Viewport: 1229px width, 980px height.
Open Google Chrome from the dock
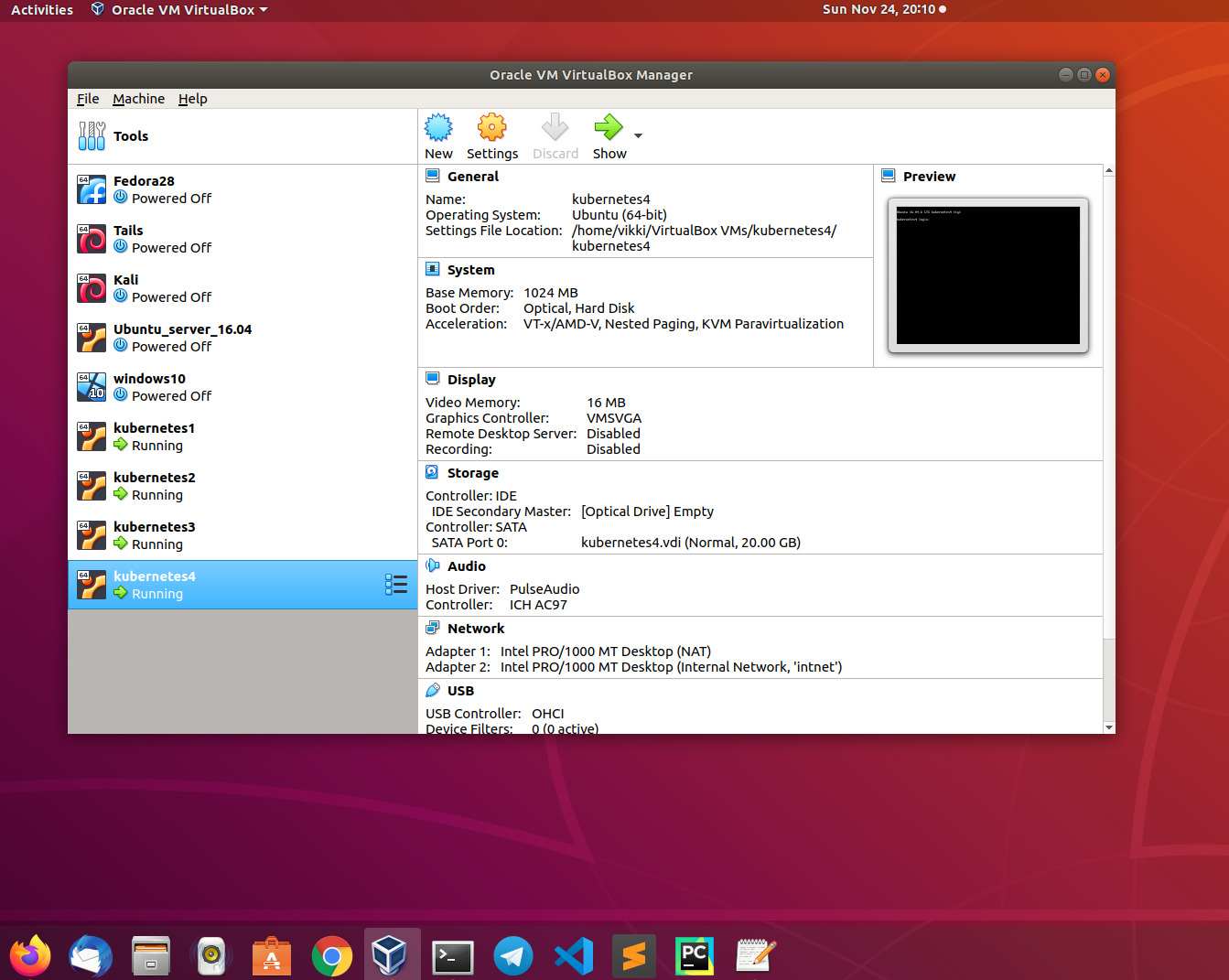(x=331, y=956)
